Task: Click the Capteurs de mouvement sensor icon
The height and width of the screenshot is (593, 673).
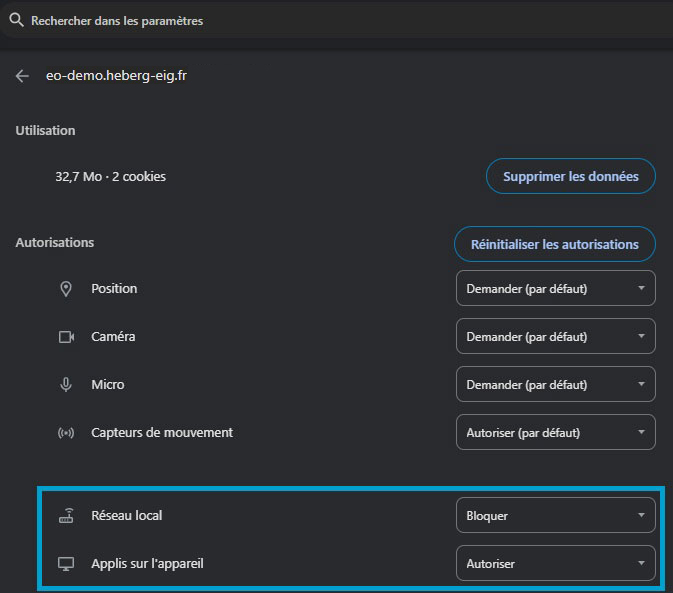Action: point(66,433)
